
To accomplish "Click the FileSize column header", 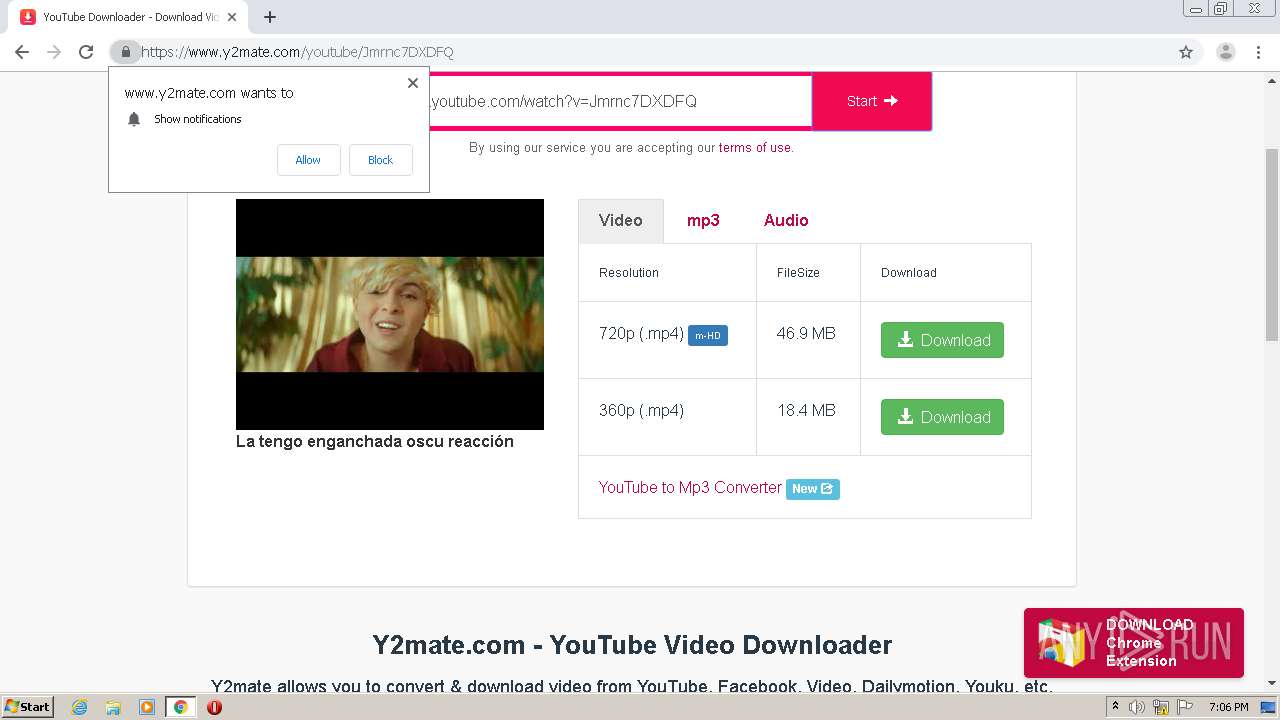I will point(798,272).
